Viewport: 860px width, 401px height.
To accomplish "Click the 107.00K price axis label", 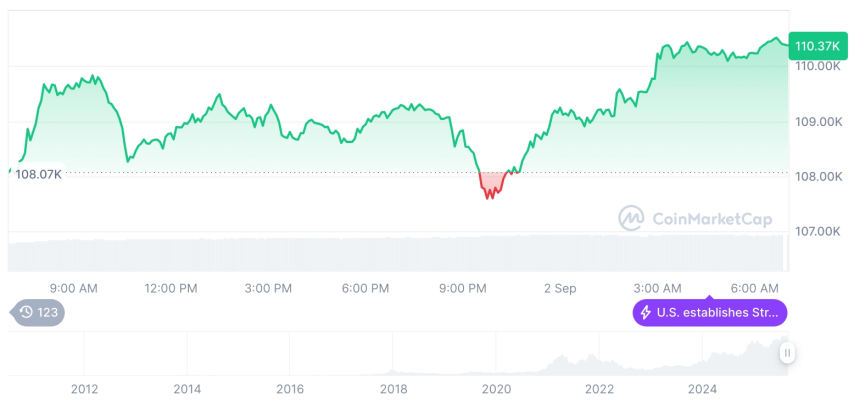I will point(816,231).
